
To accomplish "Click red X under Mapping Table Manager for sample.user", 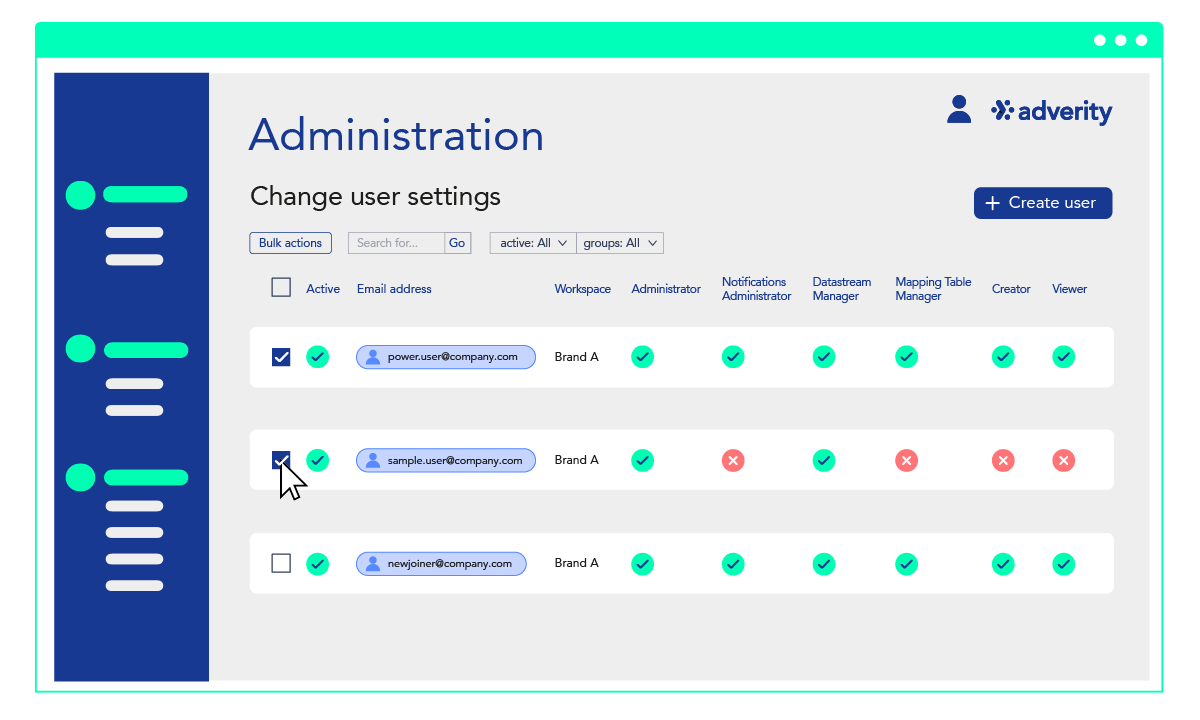I will (906, 460).
